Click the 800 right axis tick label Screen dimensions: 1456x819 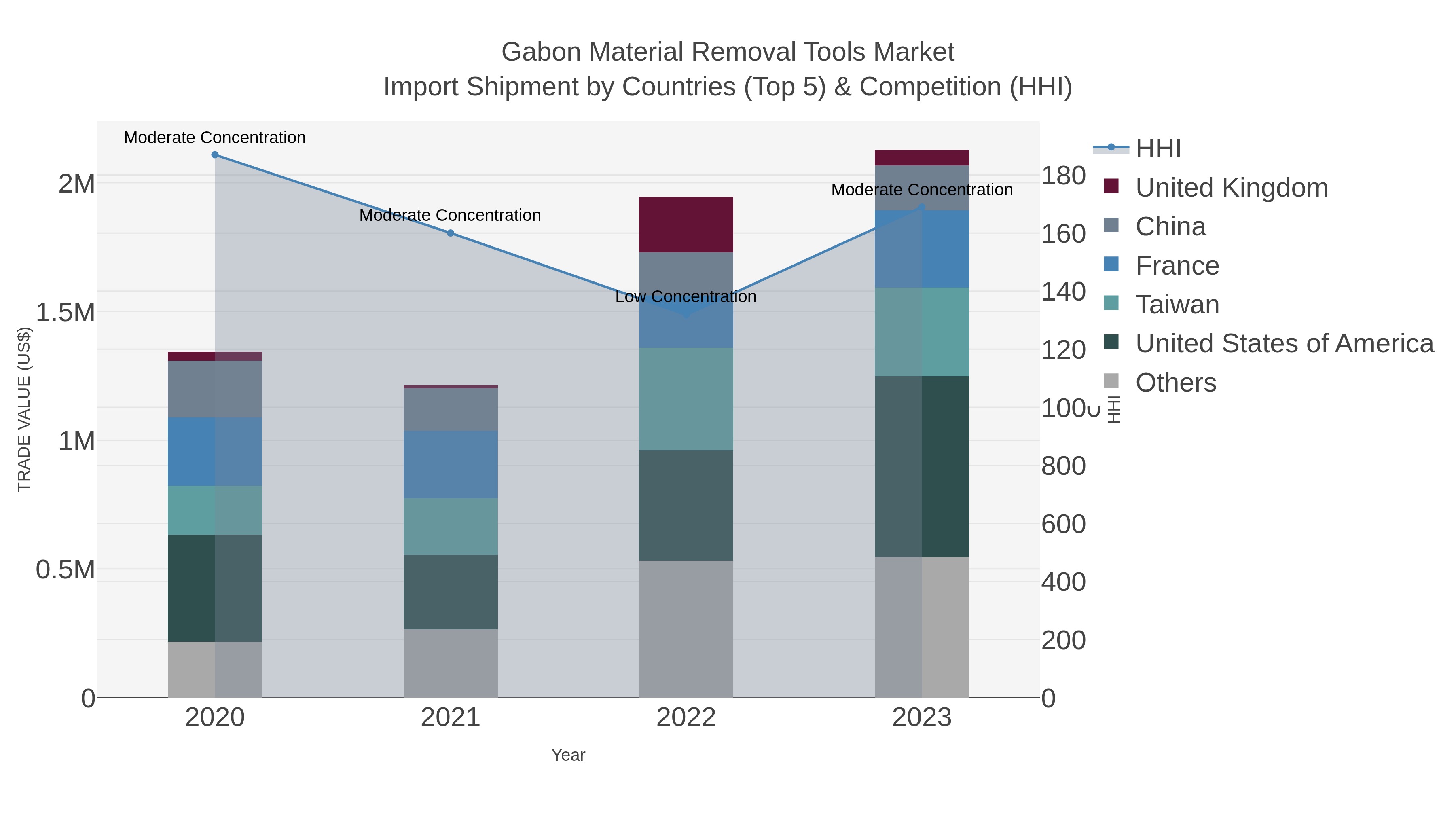pos(1064,466)
